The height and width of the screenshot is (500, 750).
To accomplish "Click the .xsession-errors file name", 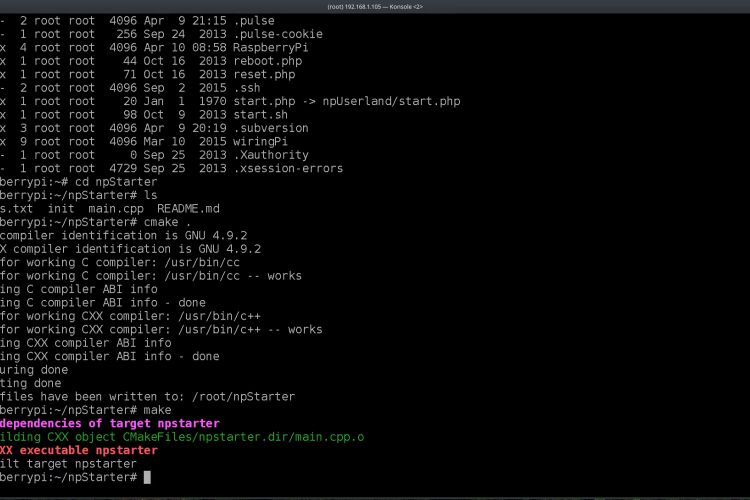I will (288, 168).
